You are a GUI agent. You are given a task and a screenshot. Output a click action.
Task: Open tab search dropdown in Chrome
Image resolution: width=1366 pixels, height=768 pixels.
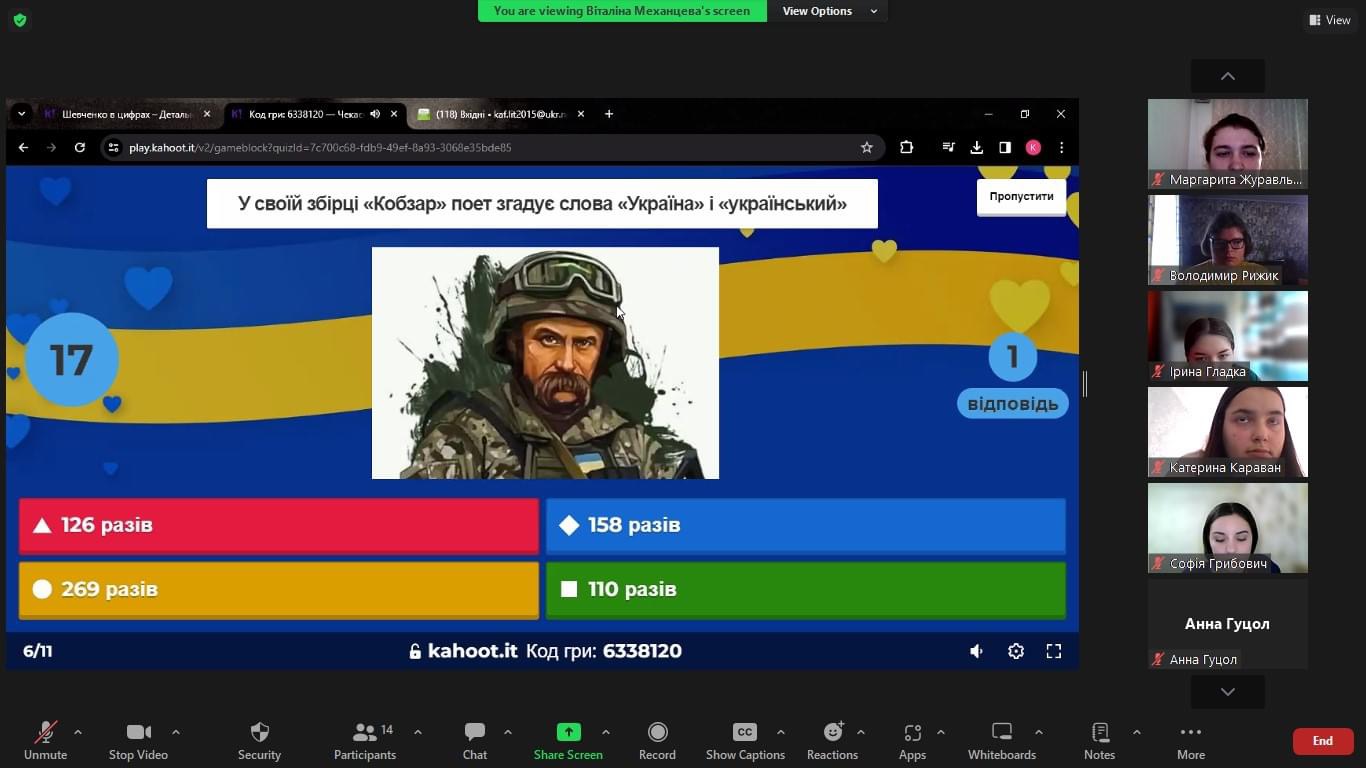[21, 114]
